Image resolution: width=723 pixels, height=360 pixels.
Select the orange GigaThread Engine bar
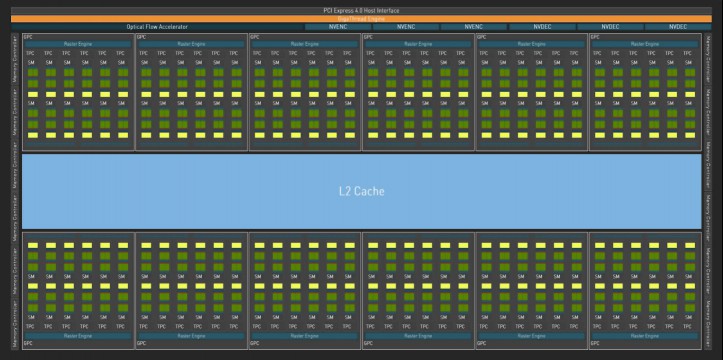pos(361,19)
